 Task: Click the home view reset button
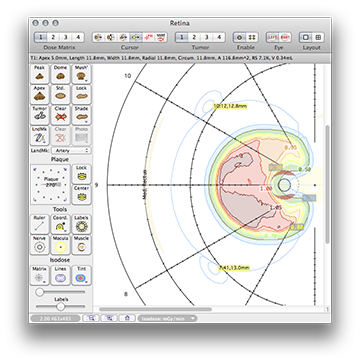click(127, 318)
